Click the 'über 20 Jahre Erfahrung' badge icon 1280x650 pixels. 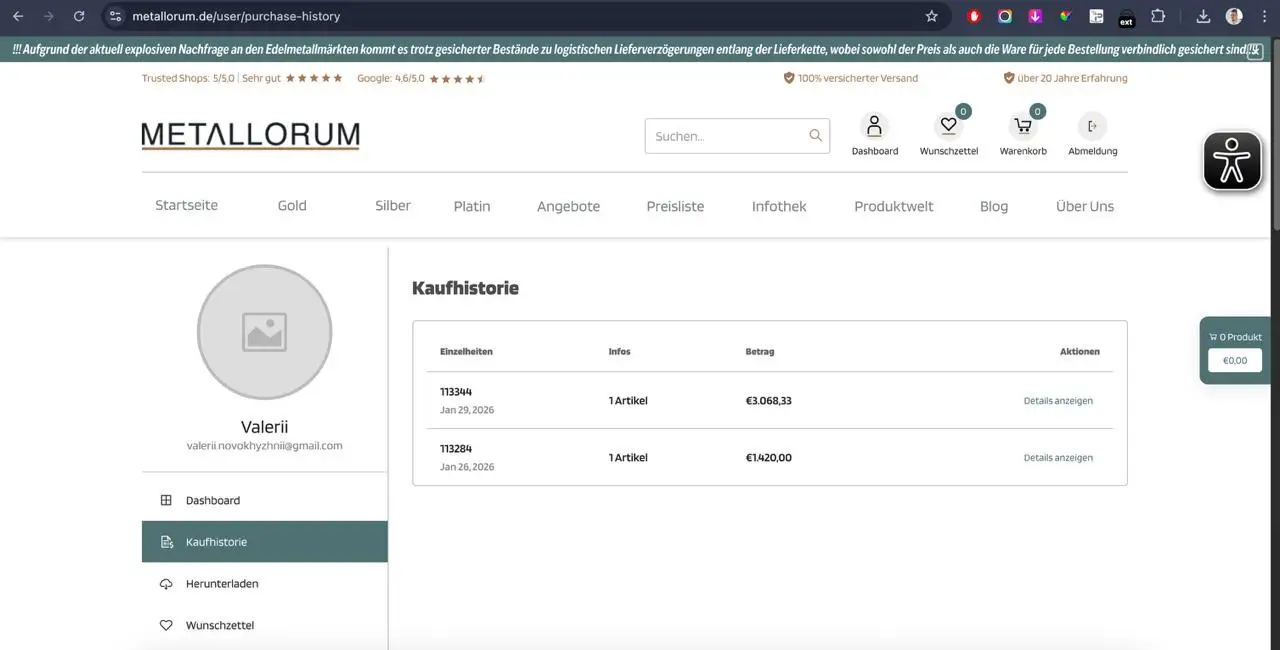pos(1009,77)
